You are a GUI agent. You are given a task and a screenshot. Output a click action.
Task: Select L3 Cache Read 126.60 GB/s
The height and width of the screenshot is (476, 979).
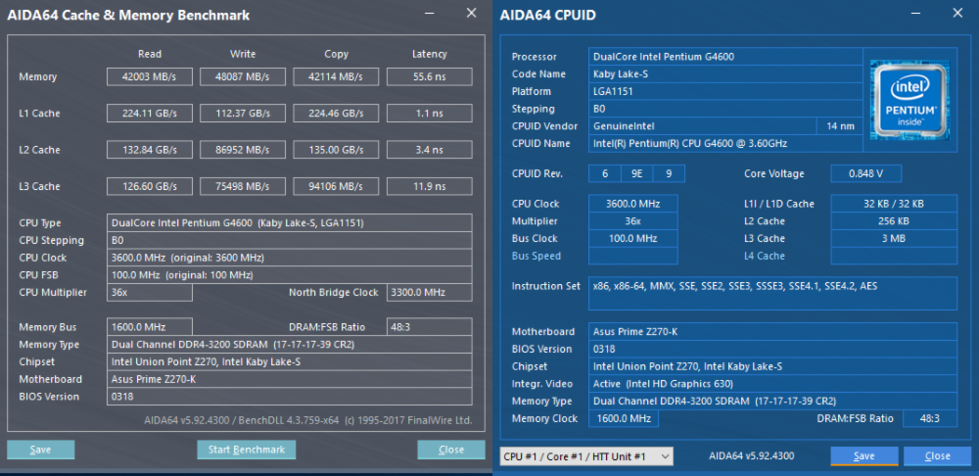(x=149, y=186)
